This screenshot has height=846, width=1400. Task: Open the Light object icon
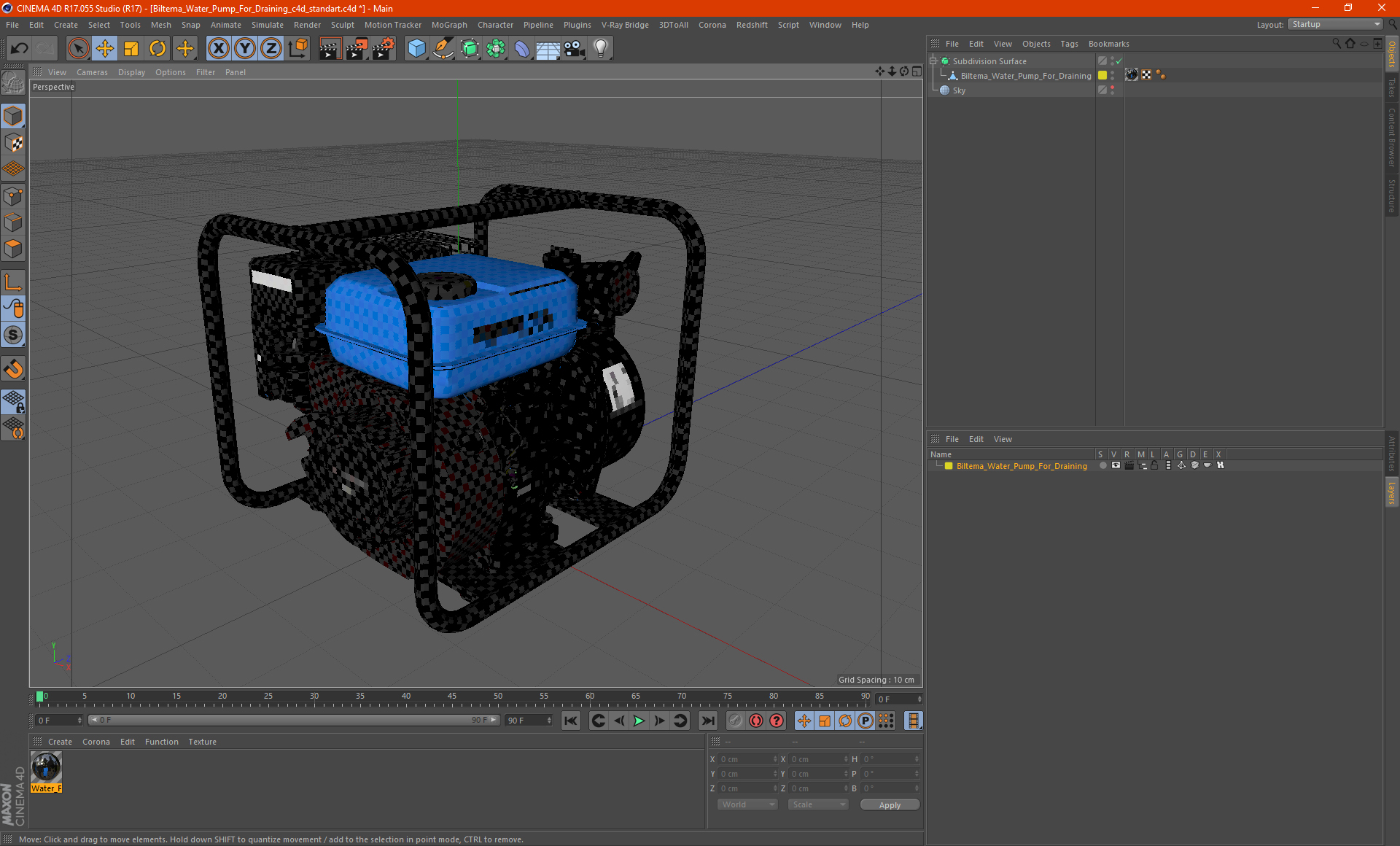[x=600, y=49]
